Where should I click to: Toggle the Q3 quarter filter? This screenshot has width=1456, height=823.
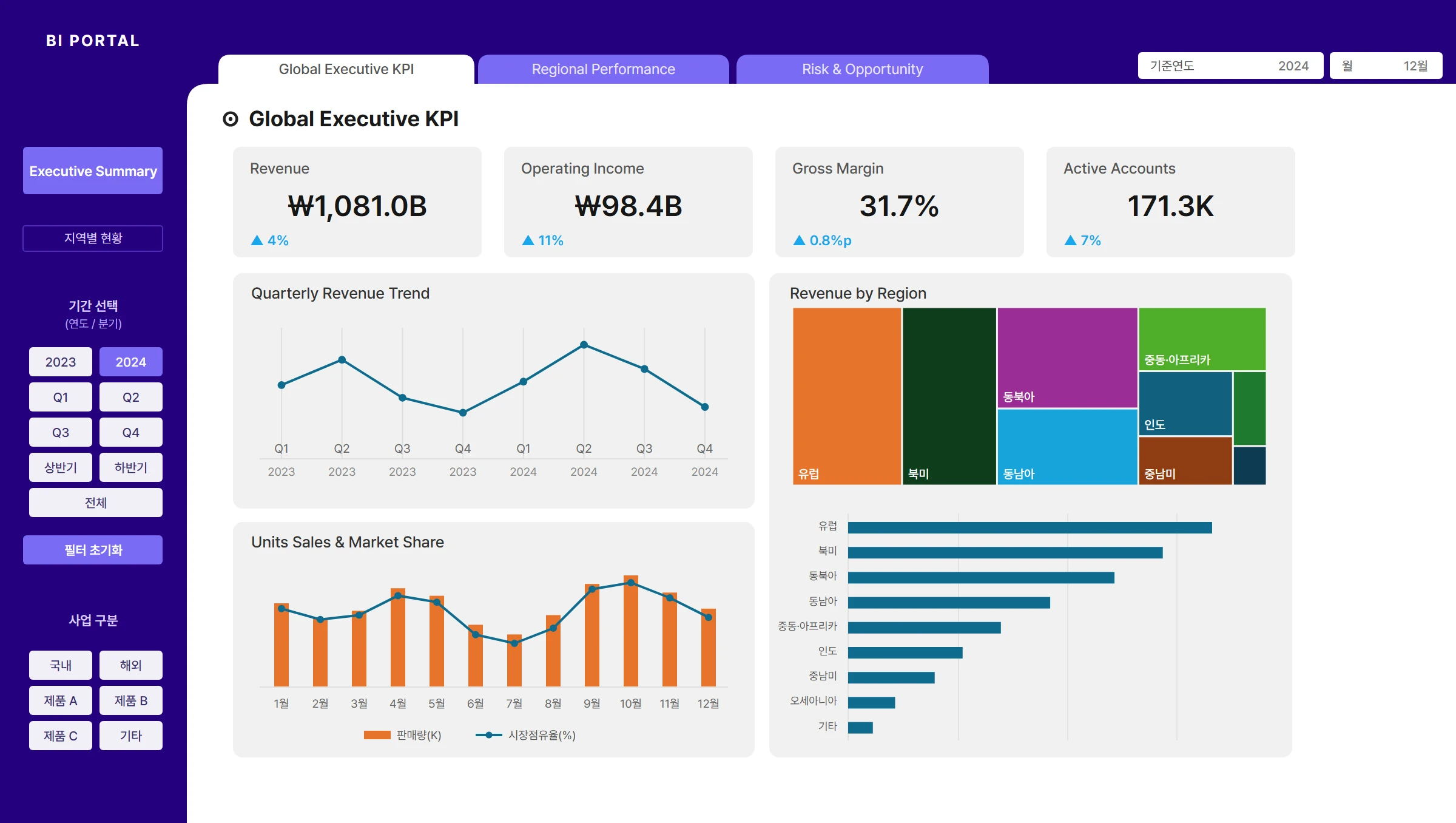click(61, 432)
